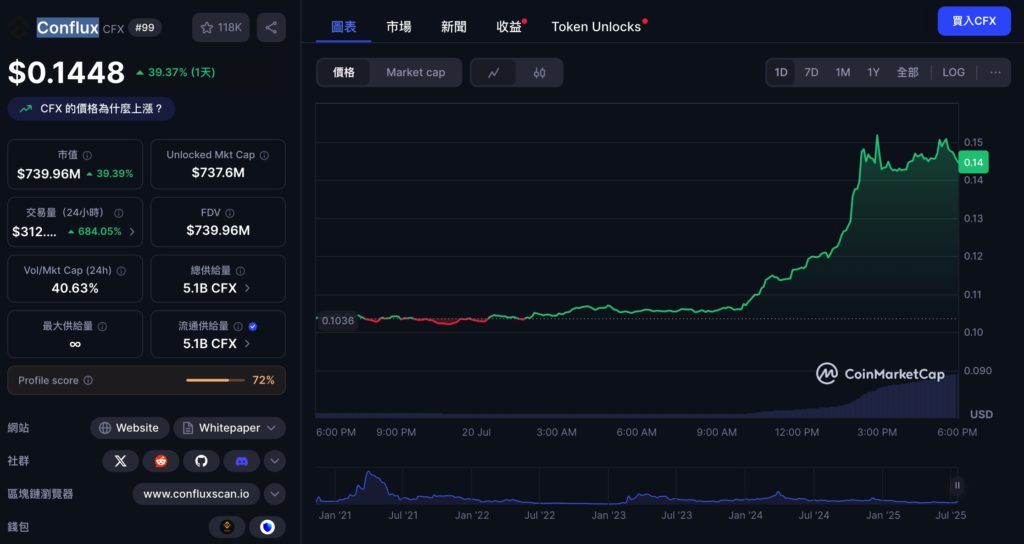Click info icon next to 交易量（24小時）
1024x544 pixels.
point(119,213)
